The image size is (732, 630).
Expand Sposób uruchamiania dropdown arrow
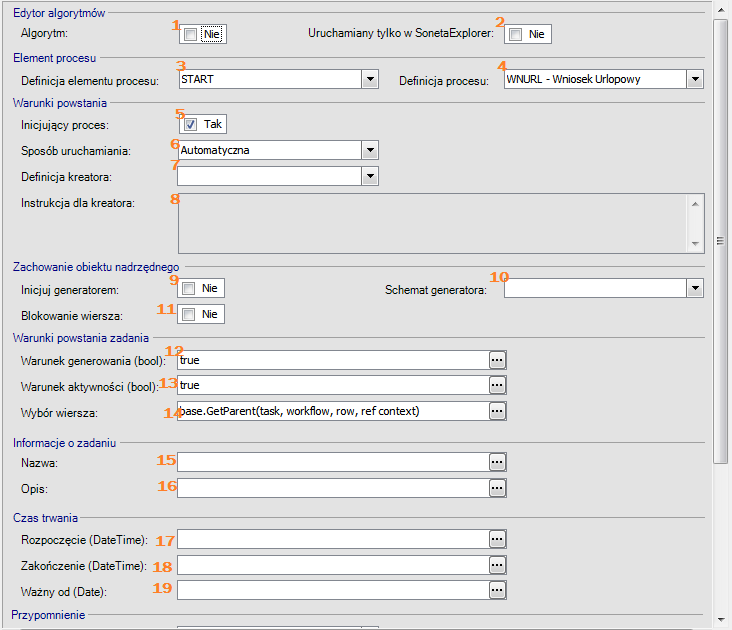(x=370, y=150)
